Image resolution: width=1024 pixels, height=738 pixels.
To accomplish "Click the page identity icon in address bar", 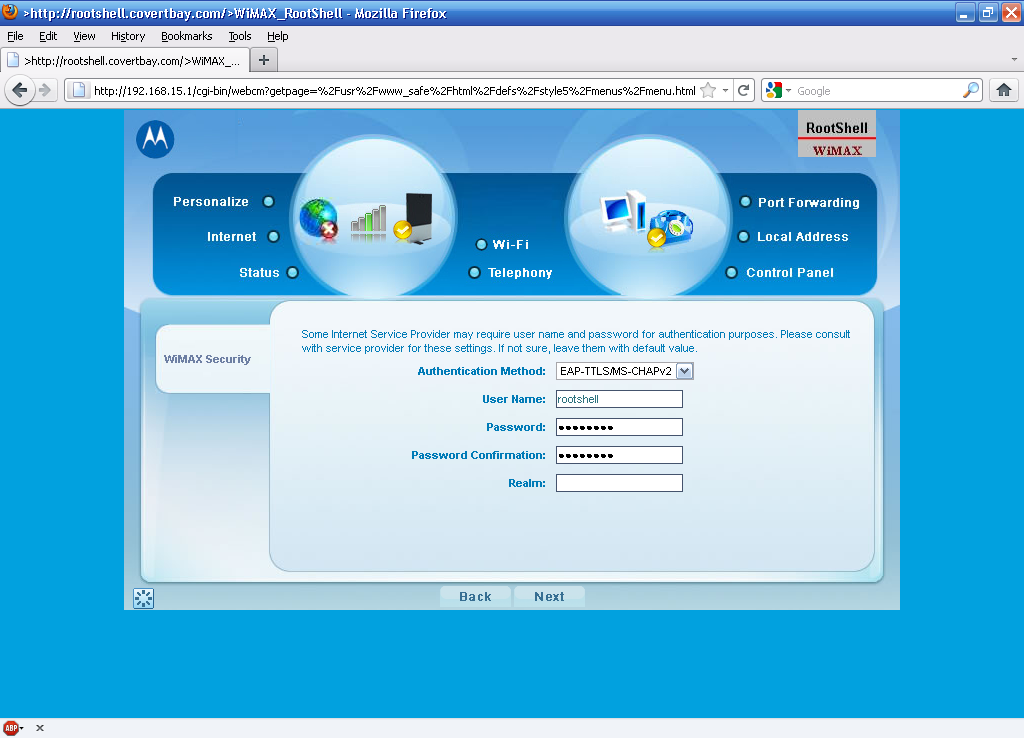I will 78,90.
